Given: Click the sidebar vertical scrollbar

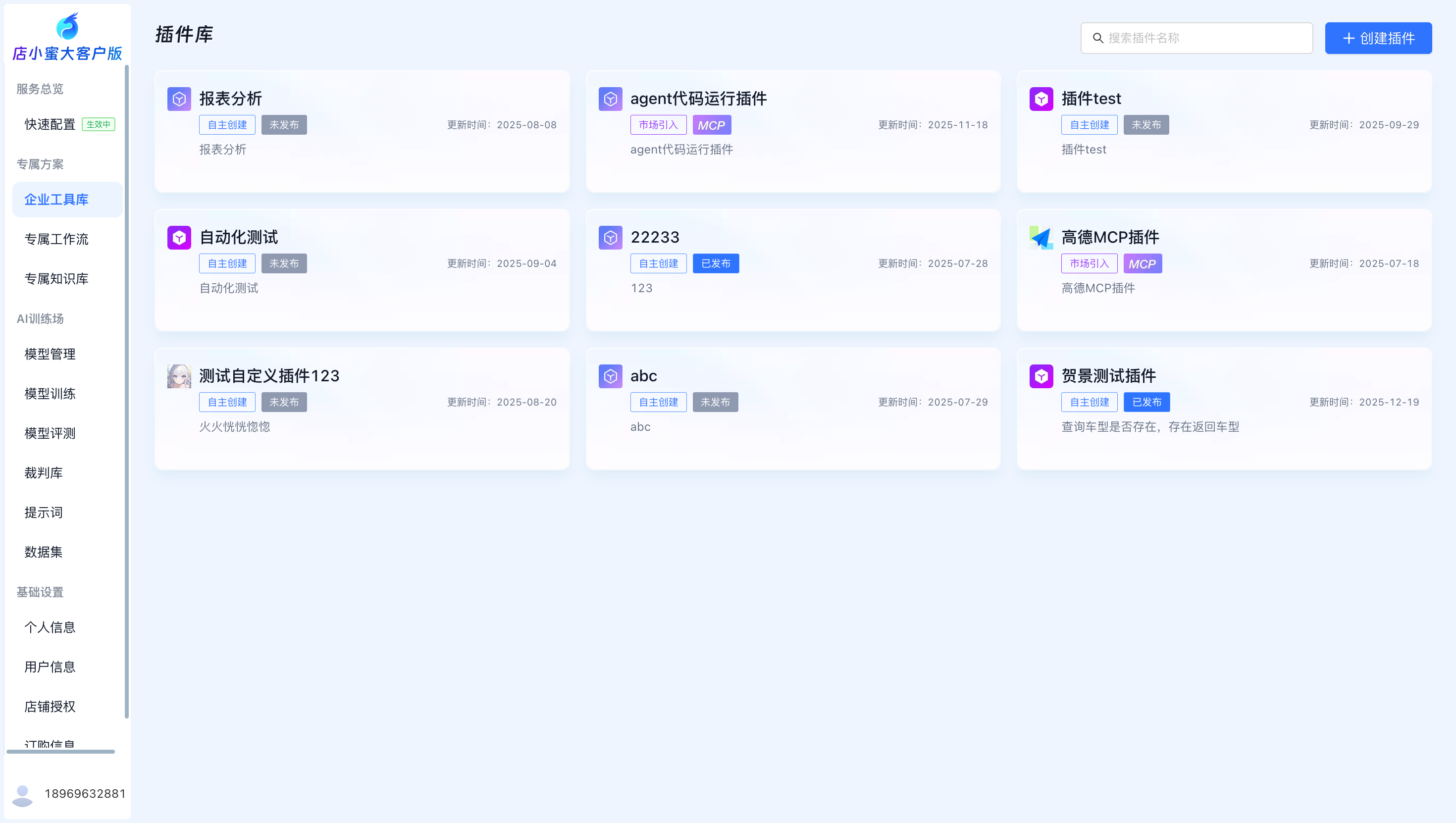Looking at the screenshot, I should coord(127,390).
